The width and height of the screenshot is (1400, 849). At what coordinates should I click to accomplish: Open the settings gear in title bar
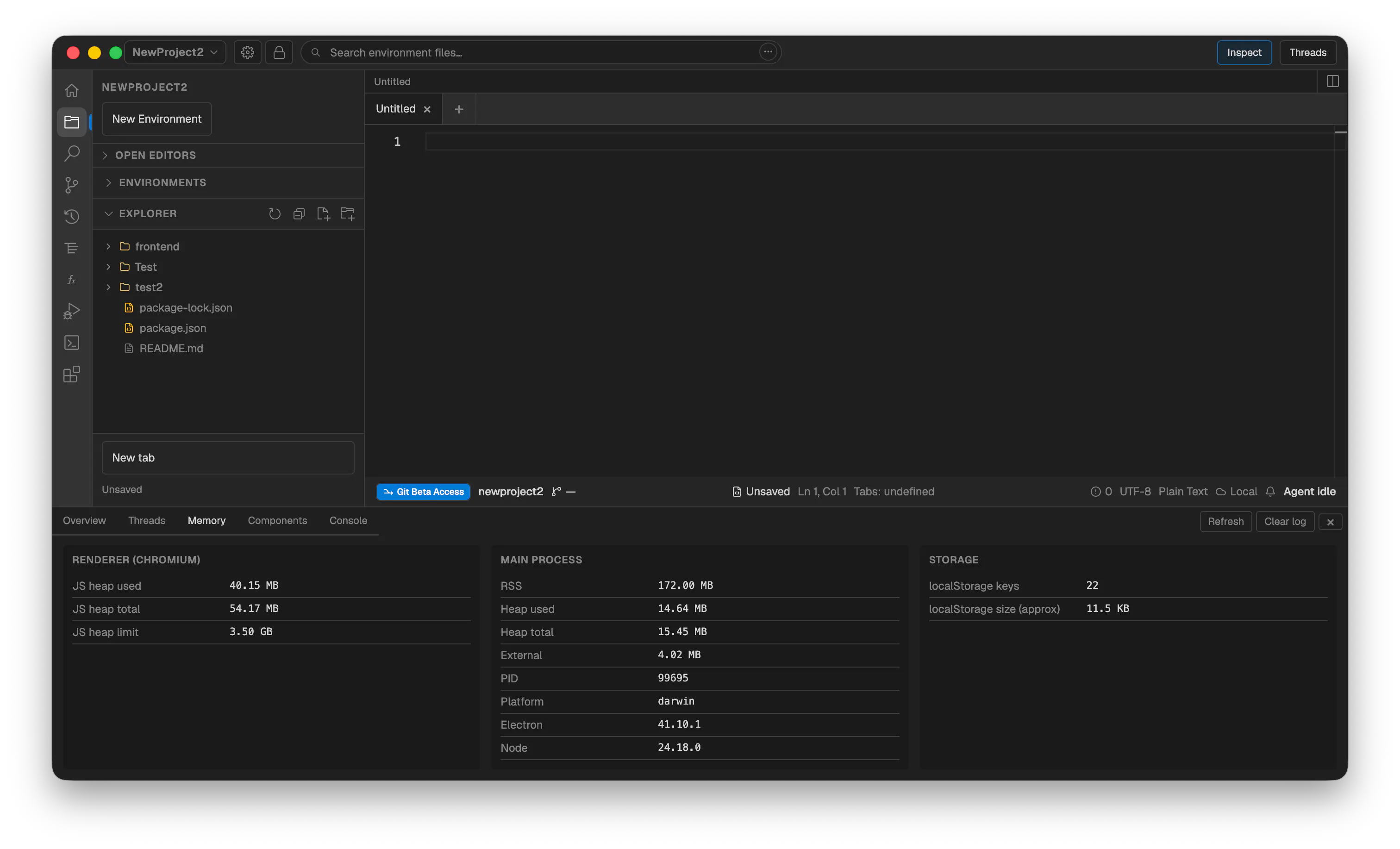click(x=247, y=52)
